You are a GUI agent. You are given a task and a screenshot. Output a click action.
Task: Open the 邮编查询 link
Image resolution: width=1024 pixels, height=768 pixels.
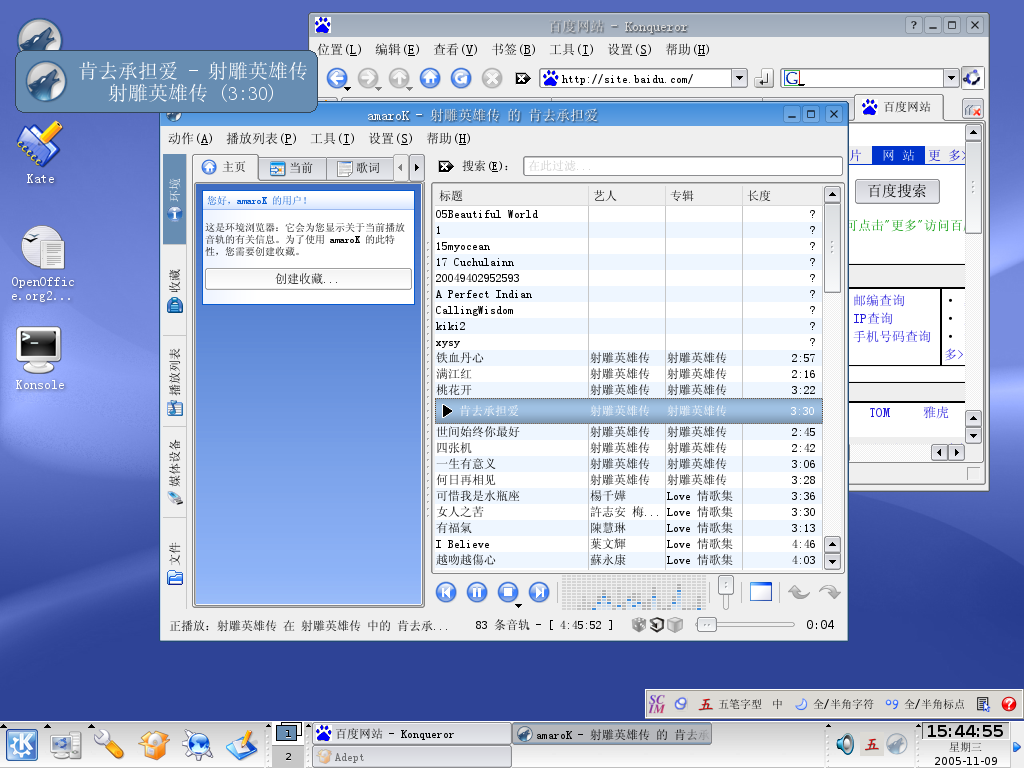[878, 300]
